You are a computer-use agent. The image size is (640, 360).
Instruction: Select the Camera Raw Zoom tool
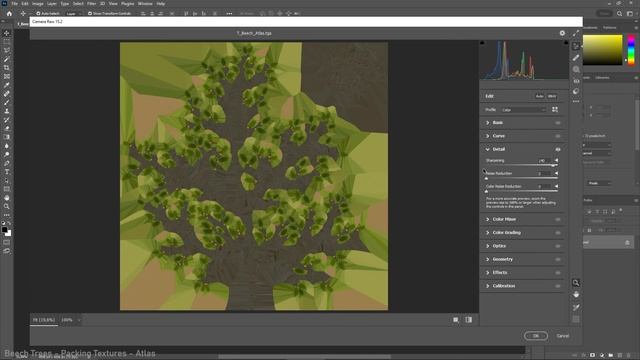click(576, 282)
